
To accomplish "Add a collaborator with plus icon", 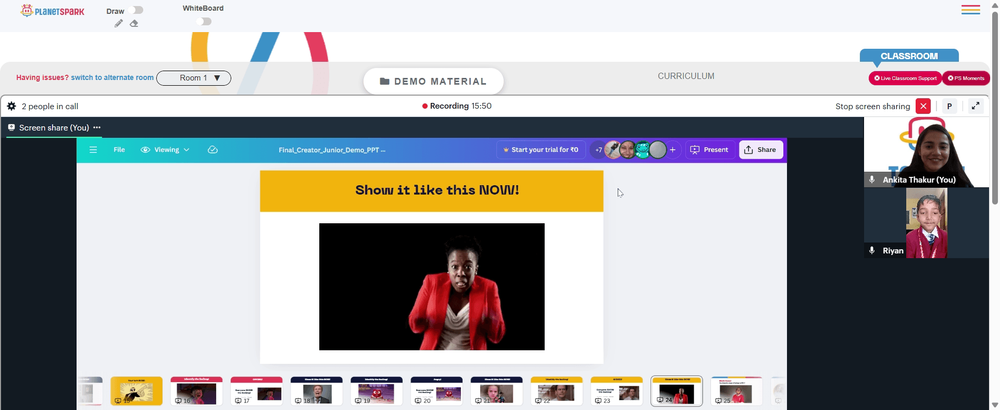I will 672,150.
